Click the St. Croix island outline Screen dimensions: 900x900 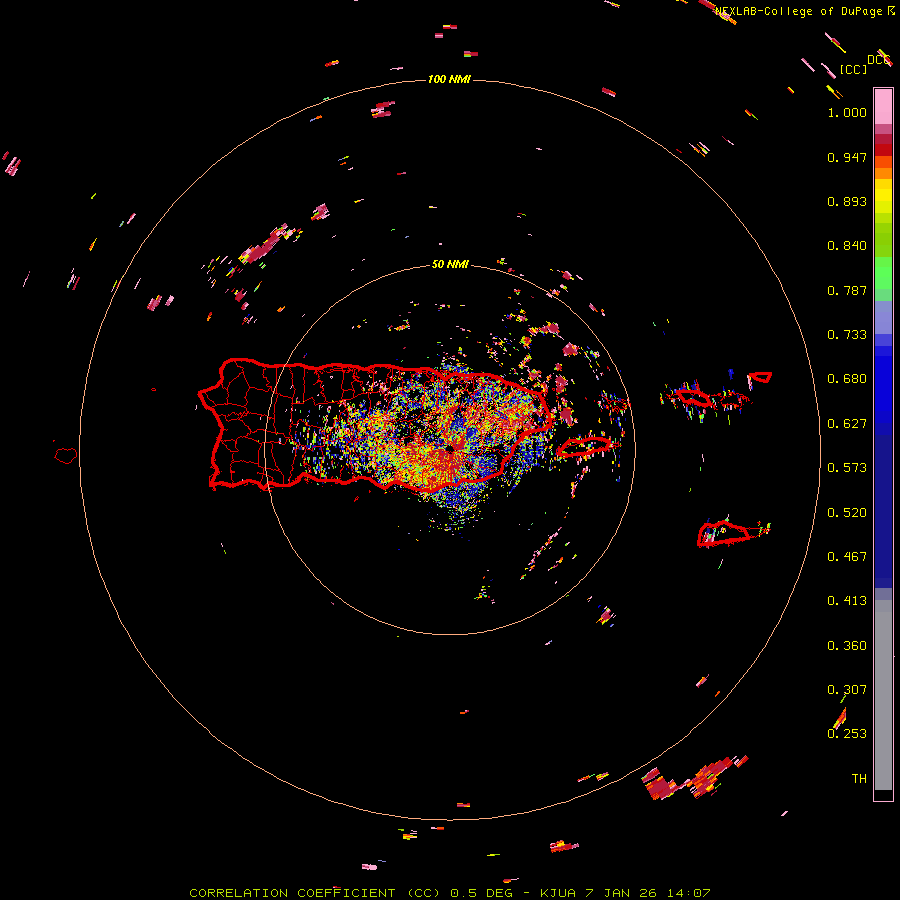[x=723, y=533]
